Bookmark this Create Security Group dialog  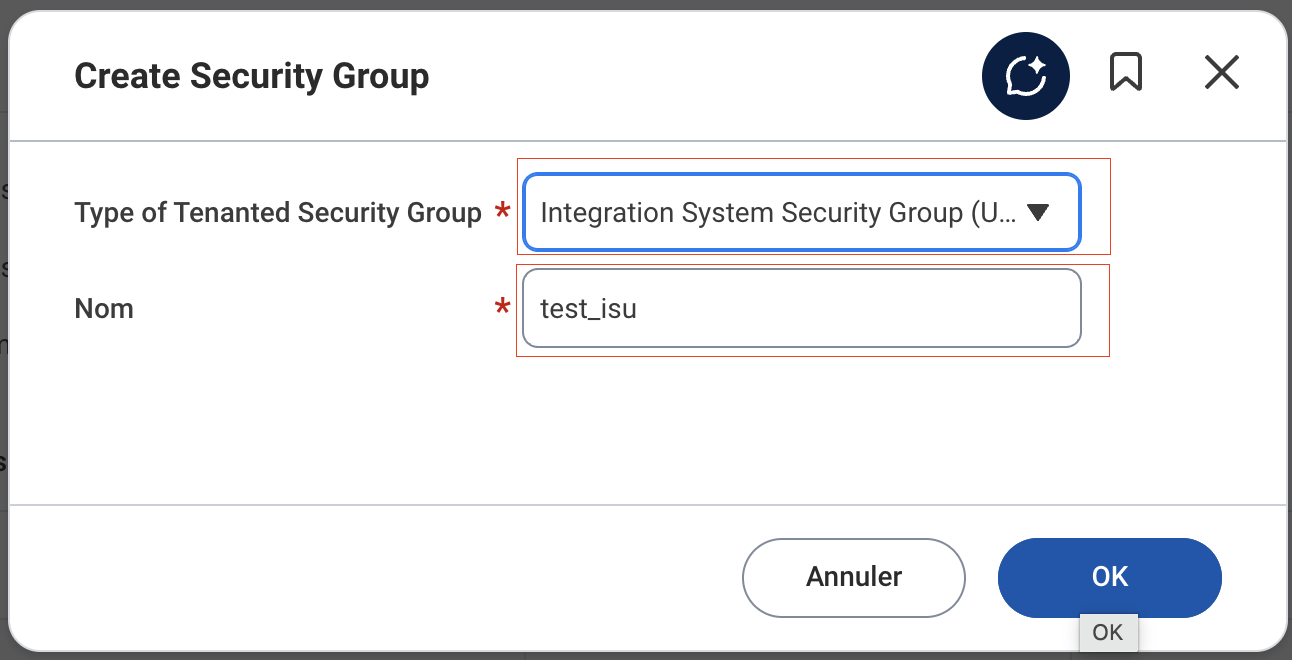pos(1126,73)
